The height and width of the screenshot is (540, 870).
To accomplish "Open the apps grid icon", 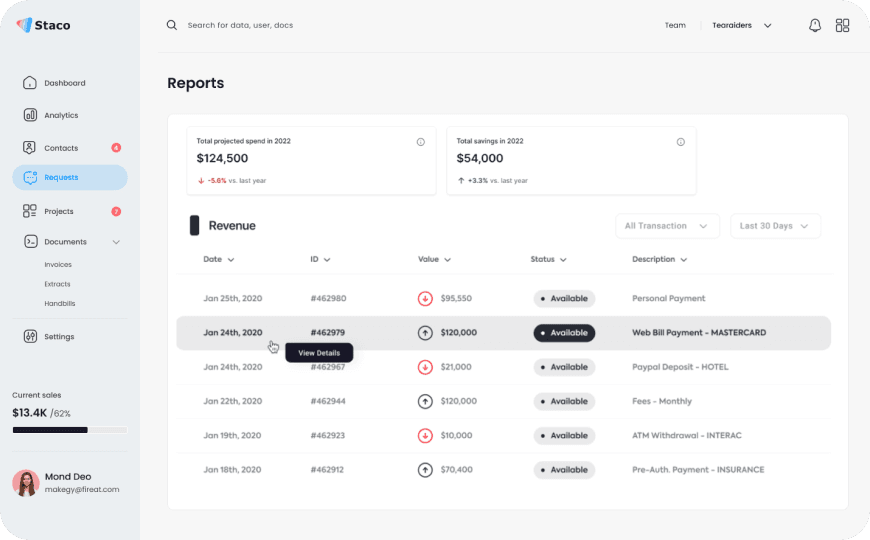I will pyautogui.click(x=842, y=26).
